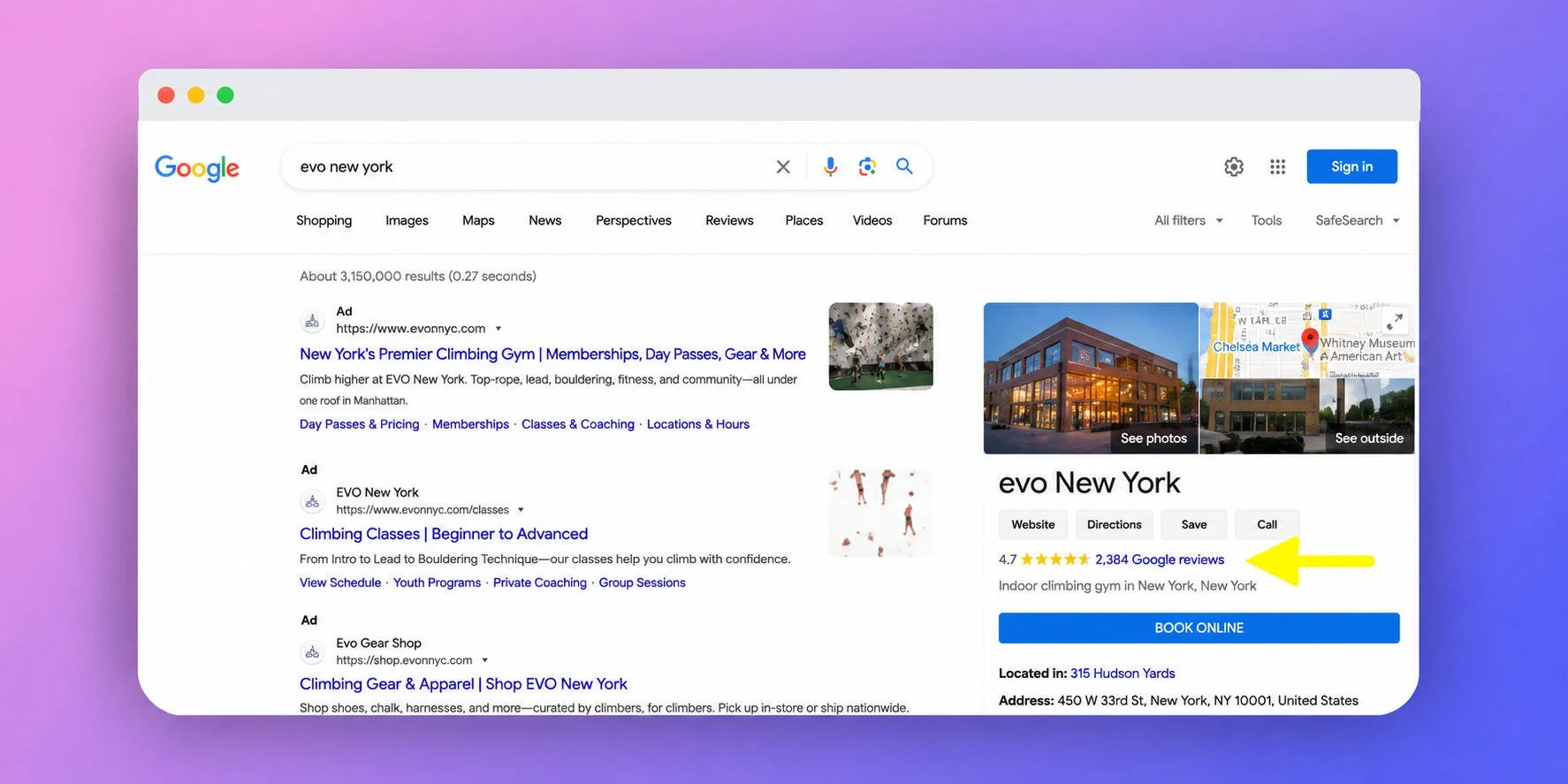The height and width of the screenshot is (784, 1568).
Task: Open the climbers thumbnail beside Climbing Classes ad
Action: [x=881, y=514]
